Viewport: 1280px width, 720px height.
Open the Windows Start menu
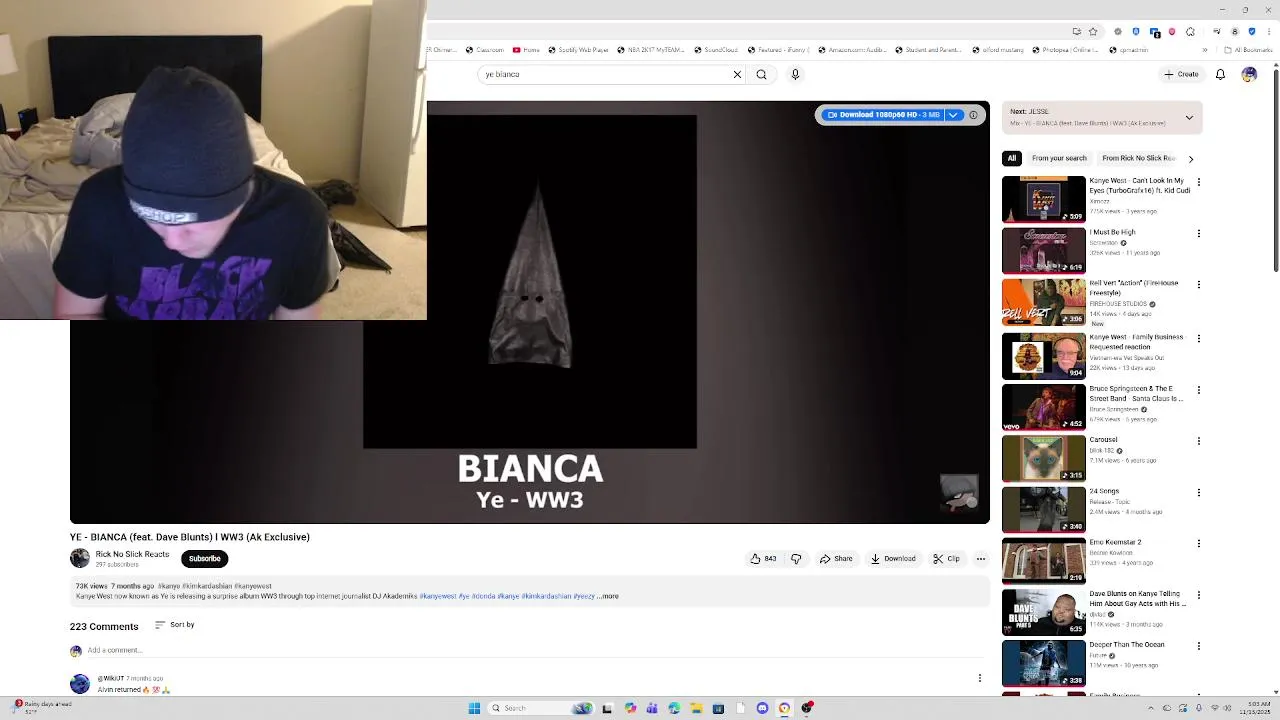coord(474,708)
